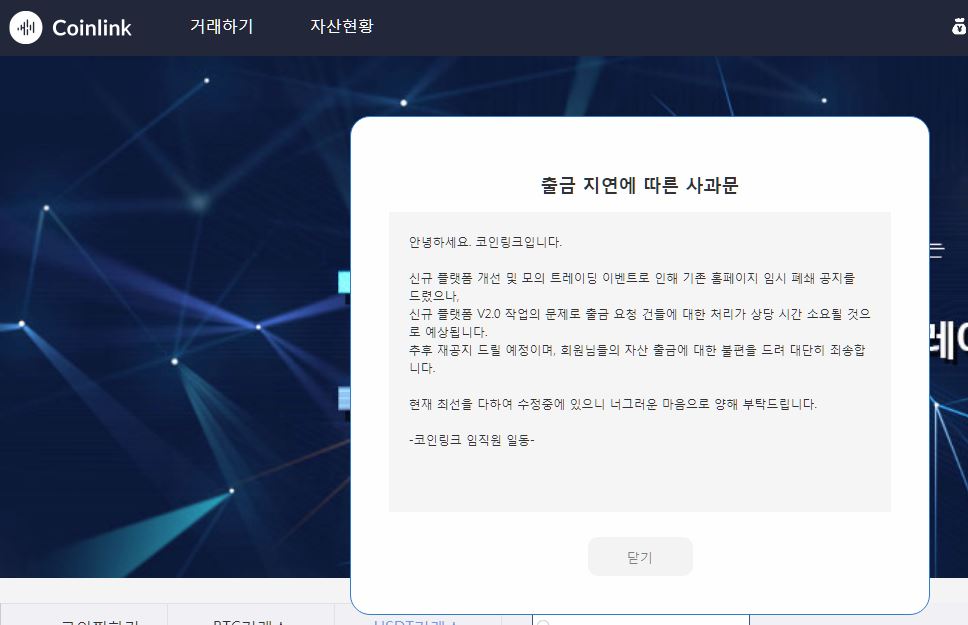Select the 거래하기 menu item

click(x=222, y=28)
